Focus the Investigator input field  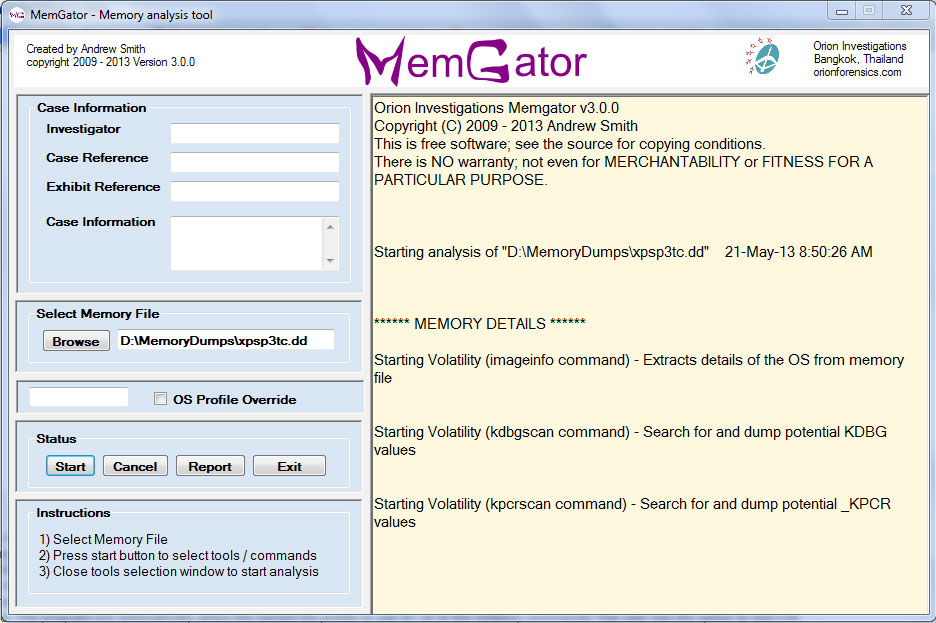255,133
